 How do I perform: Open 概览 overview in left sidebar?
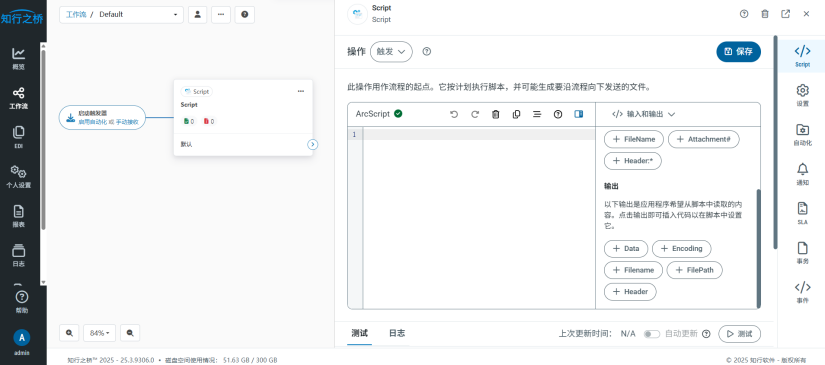coord(18,59)
